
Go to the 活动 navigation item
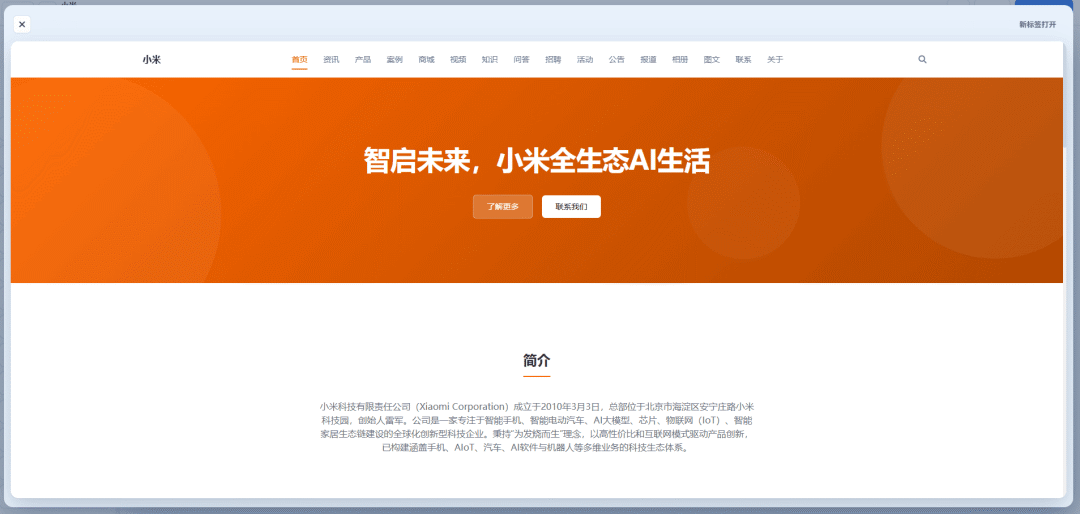(x=585, y=60)
